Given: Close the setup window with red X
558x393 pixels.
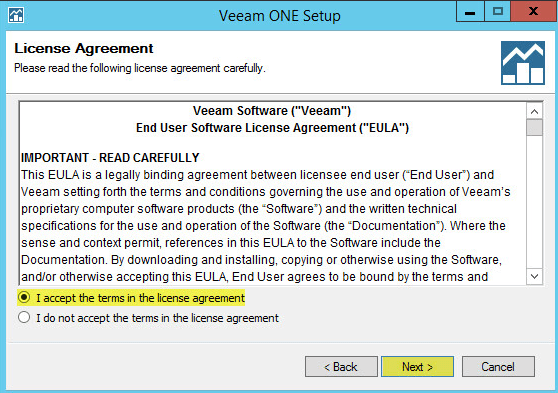Looking at the screenshot, I should point(533,11).
